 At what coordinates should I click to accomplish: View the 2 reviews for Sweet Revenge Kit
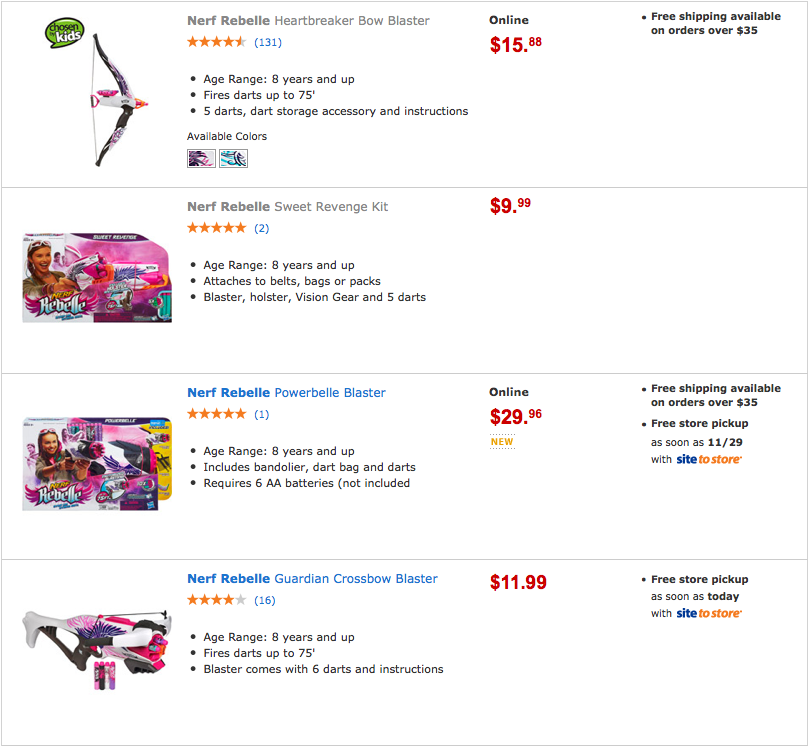[x=261, y=228]
